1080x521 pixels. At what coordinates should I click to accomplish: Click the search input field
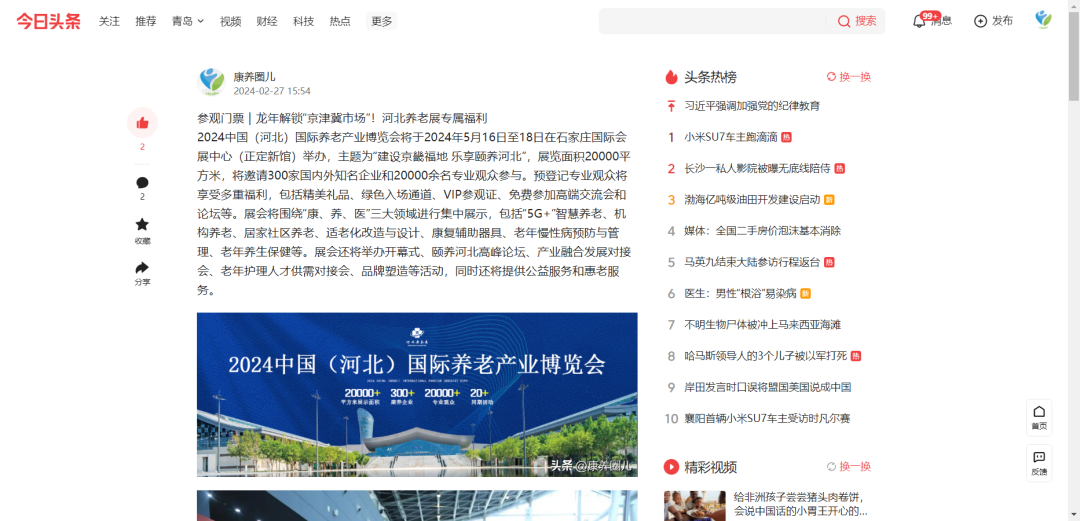coord(712,21)
